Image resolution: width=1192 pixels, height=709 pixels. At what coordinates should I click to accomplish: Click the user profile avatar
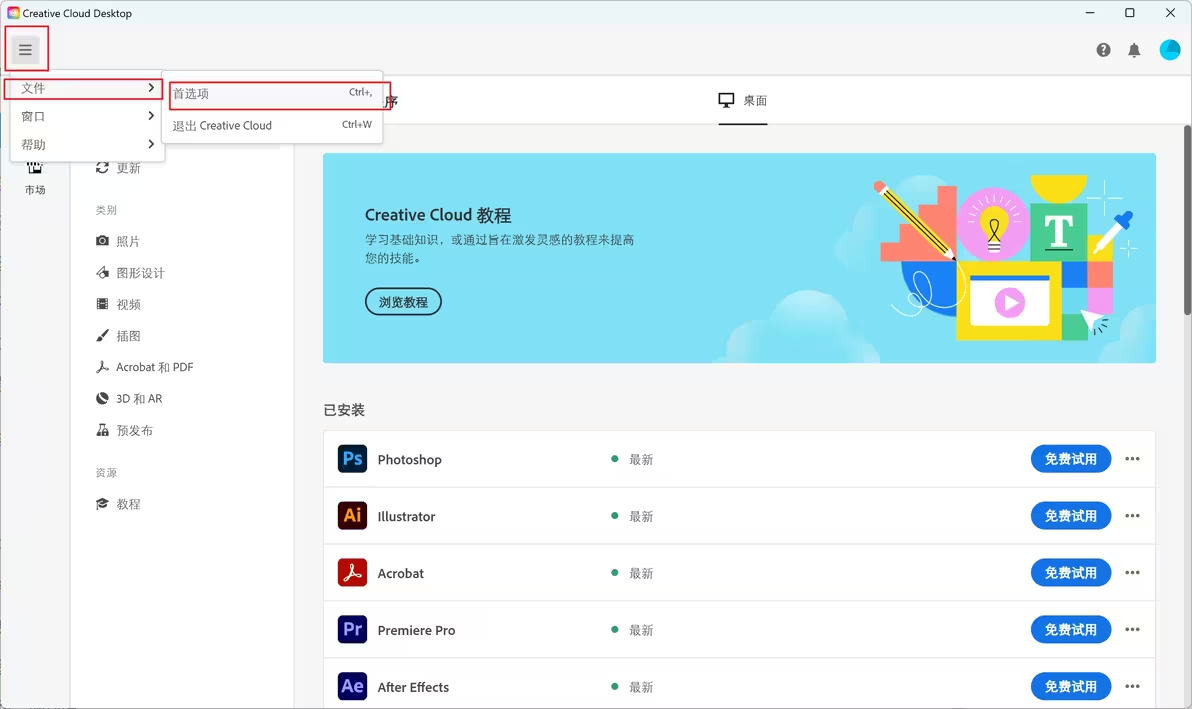(x=1169, y=49)
